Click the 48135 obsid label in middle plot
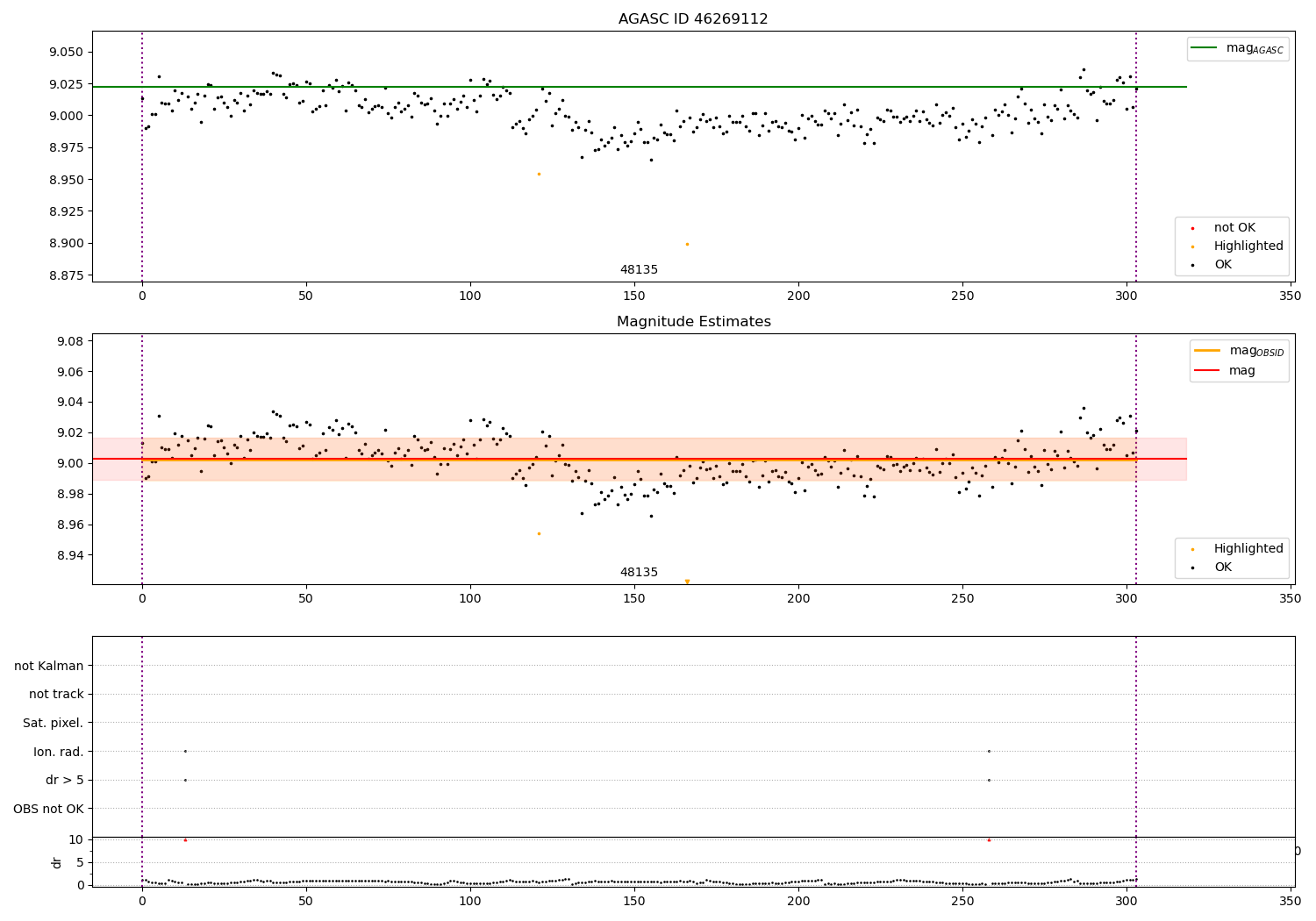Screen dimensions: 1316x921 (639, 573)
